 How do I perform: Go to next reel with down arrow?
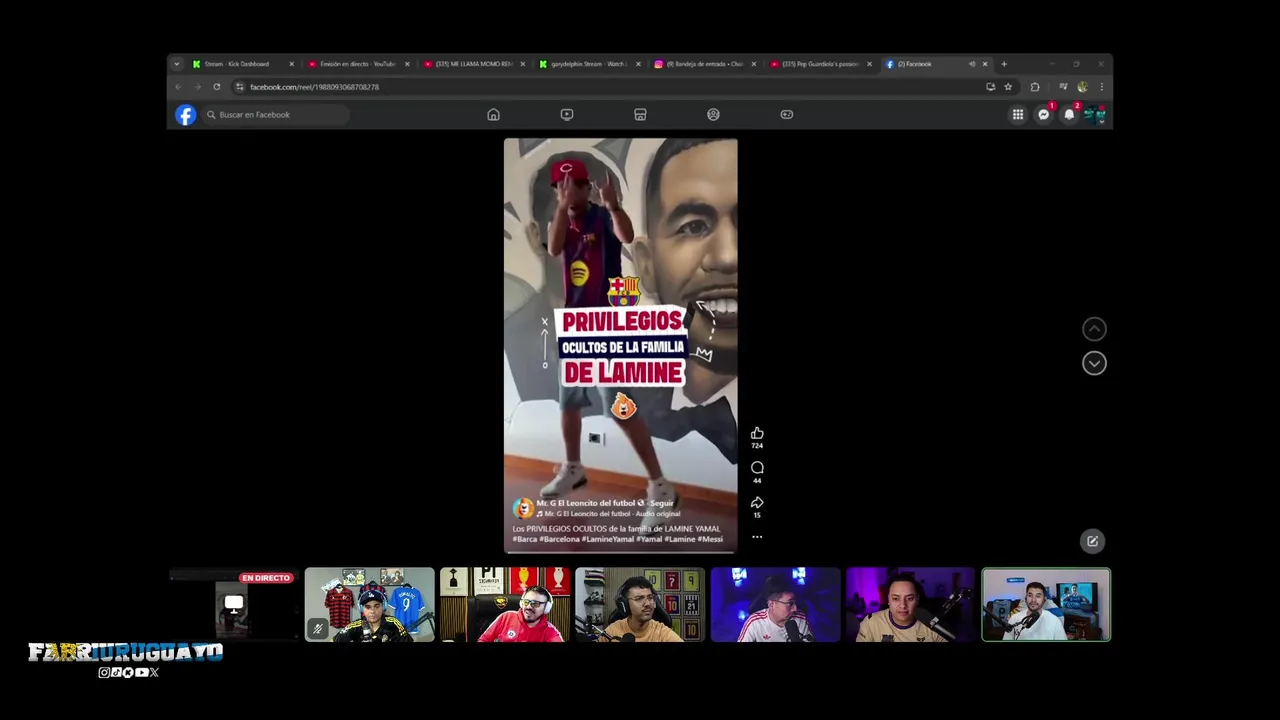pos(1094,363)
